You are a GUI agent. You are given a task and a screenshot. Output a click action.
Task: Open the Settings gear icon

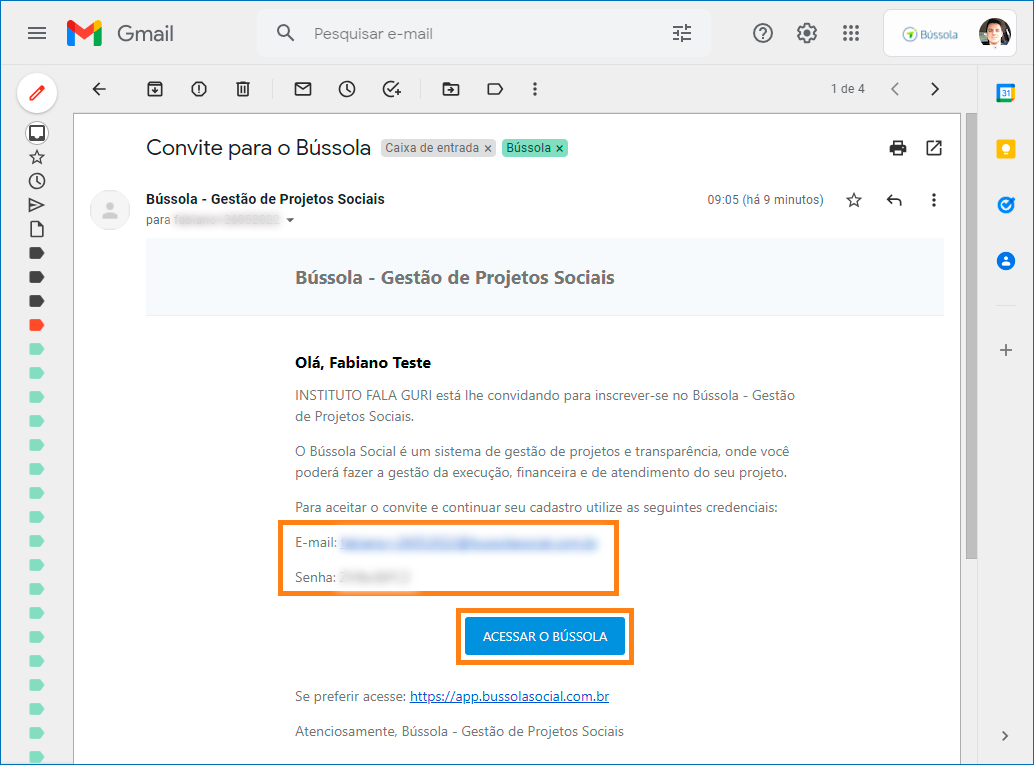coord(806,33)
